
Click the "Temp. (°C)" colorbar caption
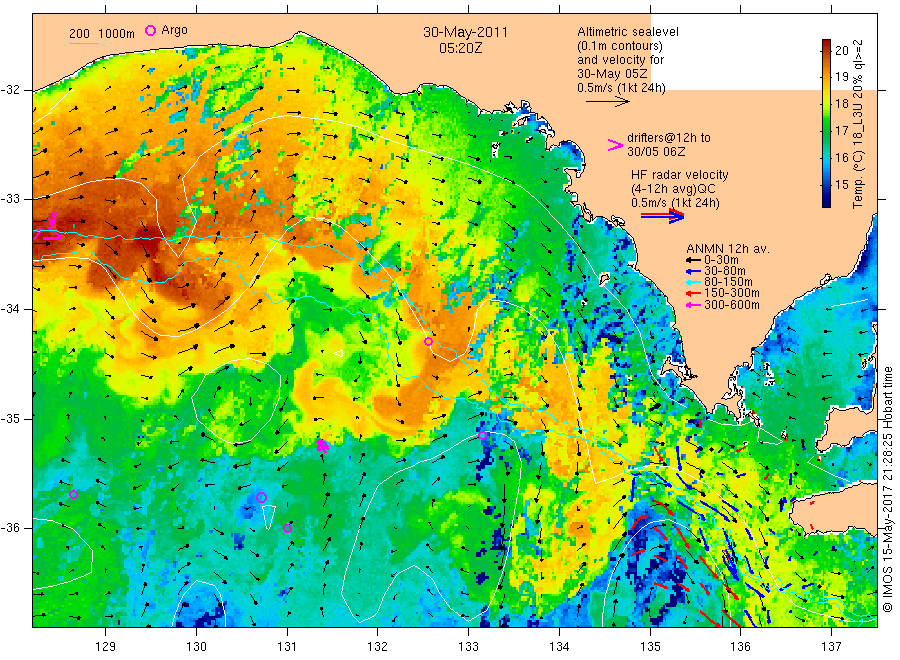[x=858, y=179]
